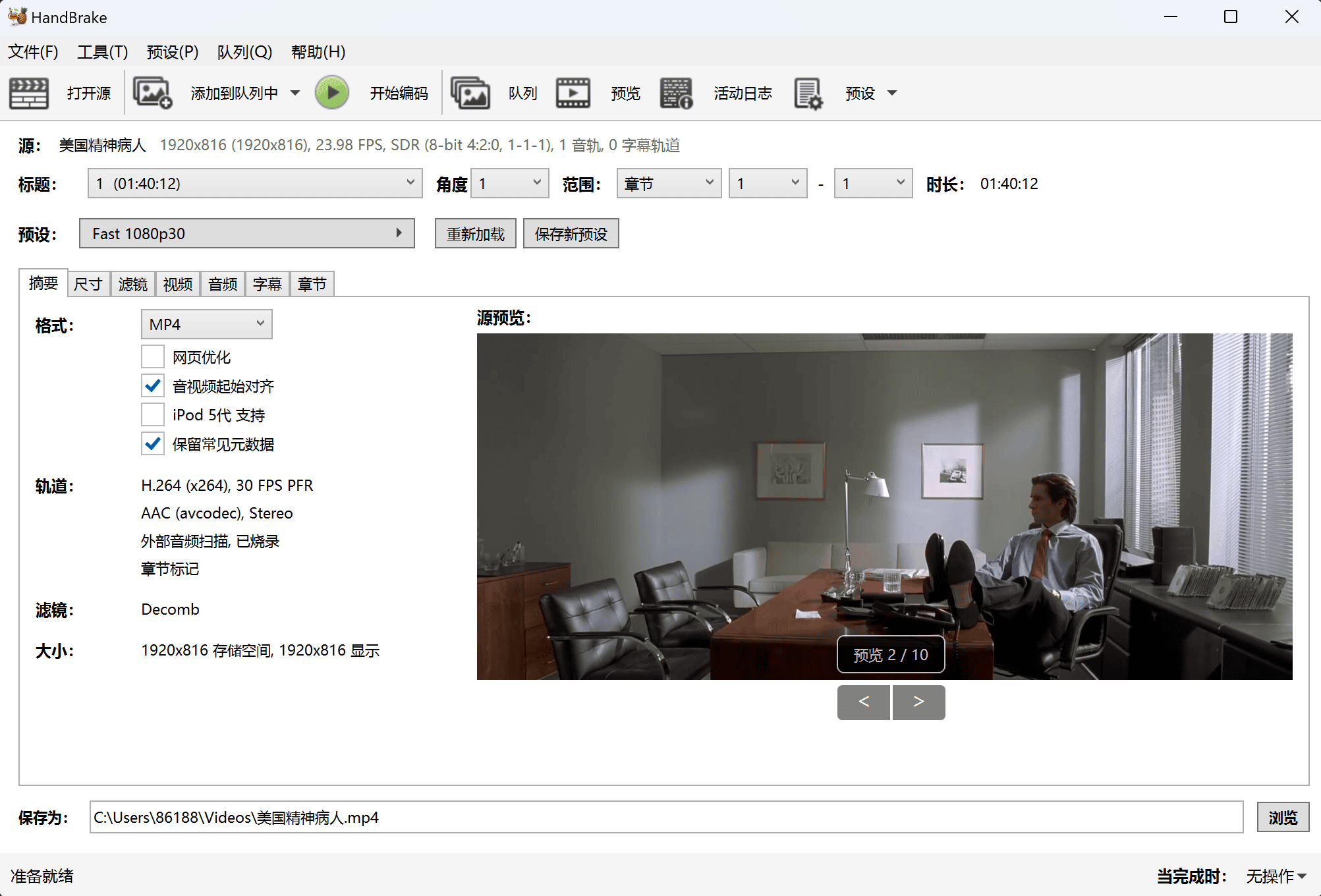The width and height of the screenshot is (1321, 896).
Task: Click the 章节标记 track text
Action: 170,569
